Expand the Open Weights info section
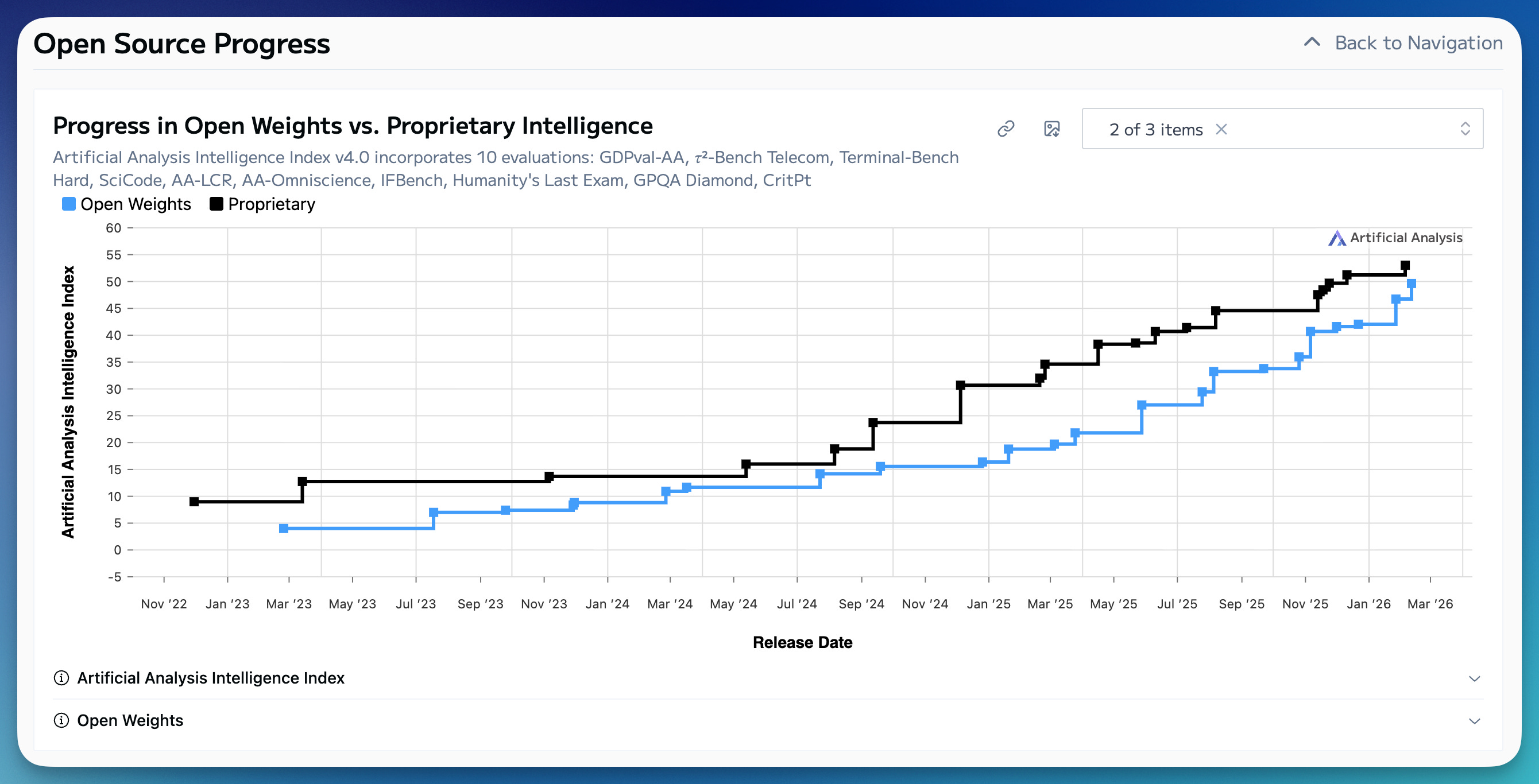Image resolution: width=1539 pixels, height=784 pixels. coord(130,720)
